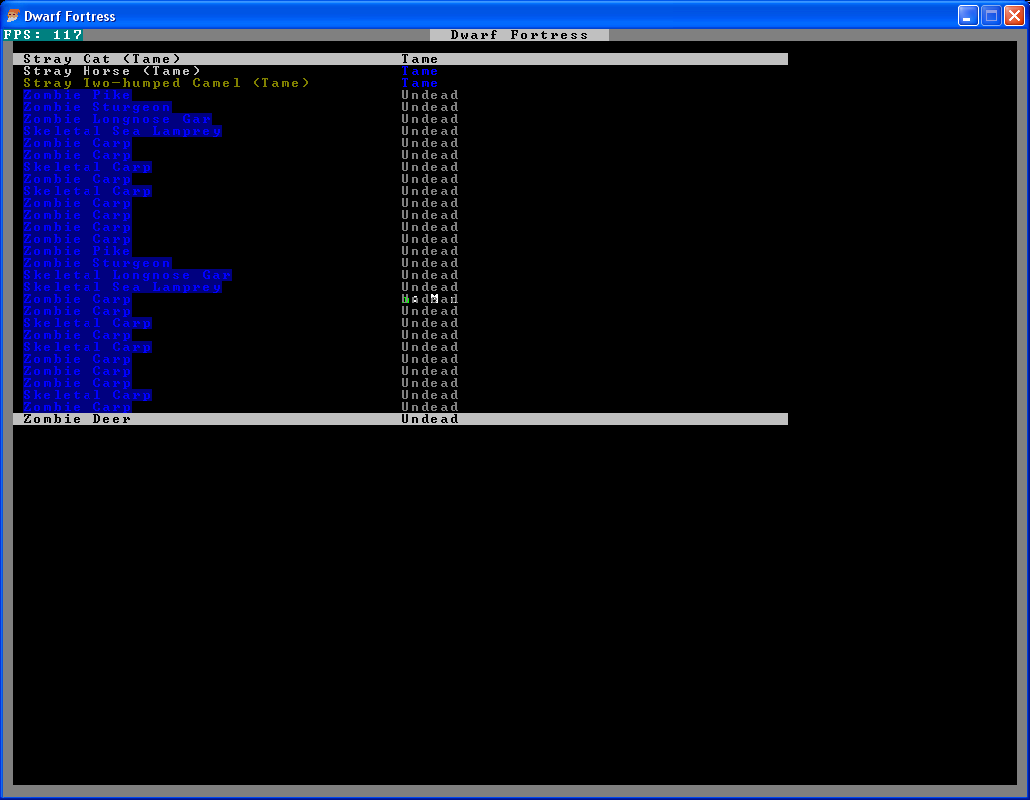Minimize the Dwarf Fortress window
Viewport: 1030px width, 800px height.
point(967,15)
